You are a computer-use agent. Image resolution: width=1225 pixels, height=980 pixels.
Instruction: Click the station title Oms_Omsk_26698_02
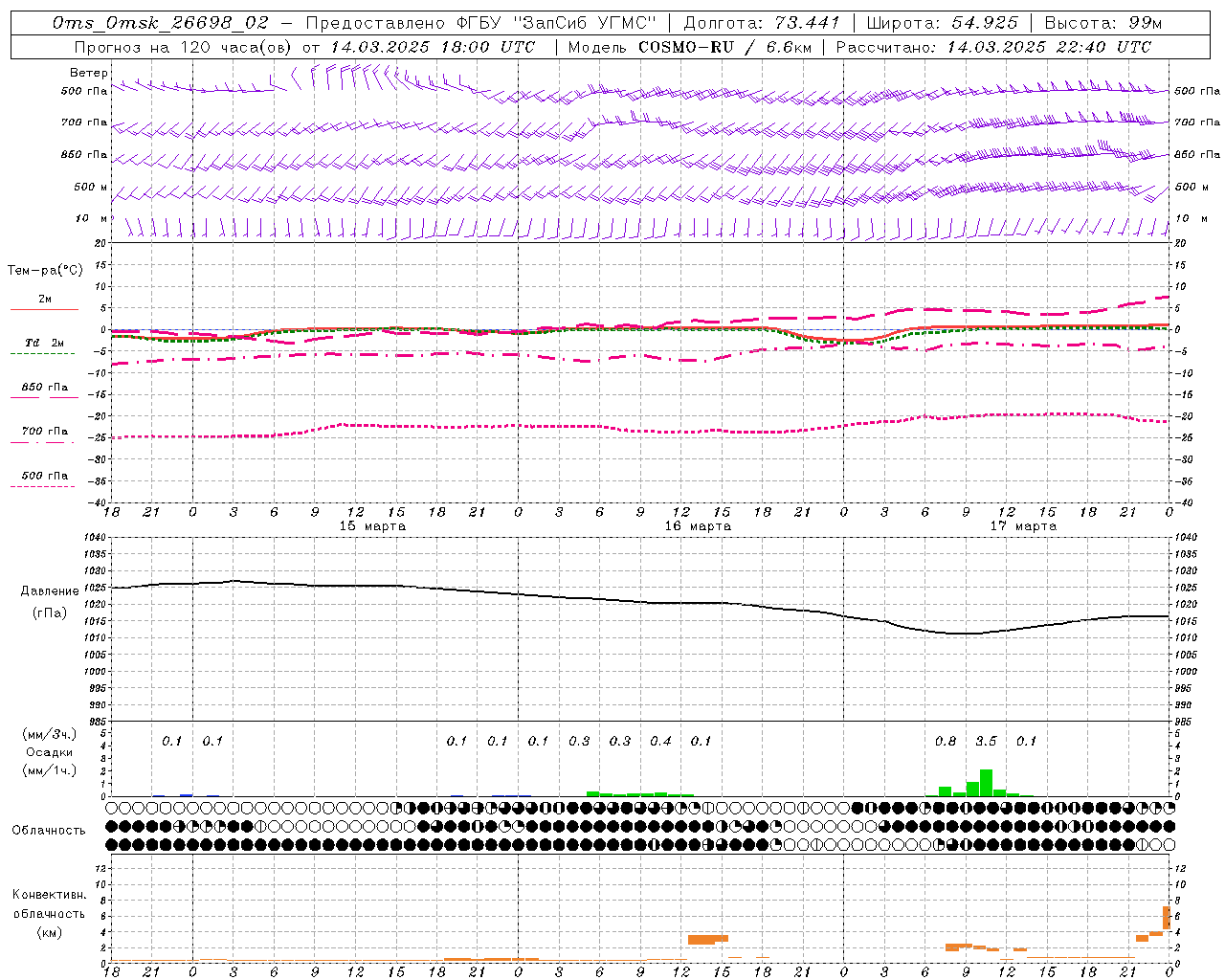(161, 23)
